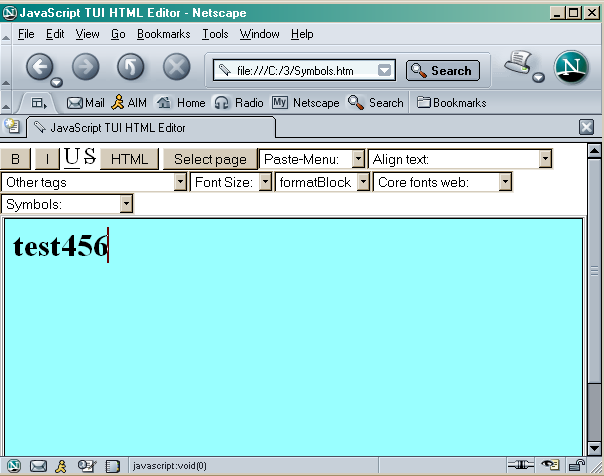The height and width of the screenshot is (476, 604).
Task: Toggle underline with the U button
Action: (x=72, y=158)
